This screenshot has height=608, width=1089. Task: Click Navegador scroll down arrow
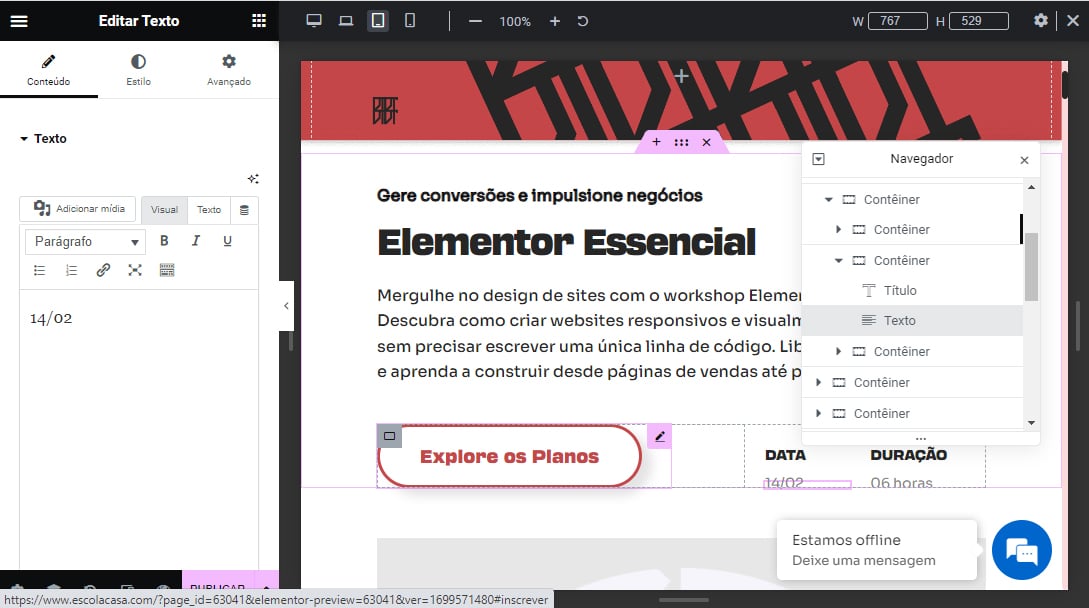tap(1031, 422)
